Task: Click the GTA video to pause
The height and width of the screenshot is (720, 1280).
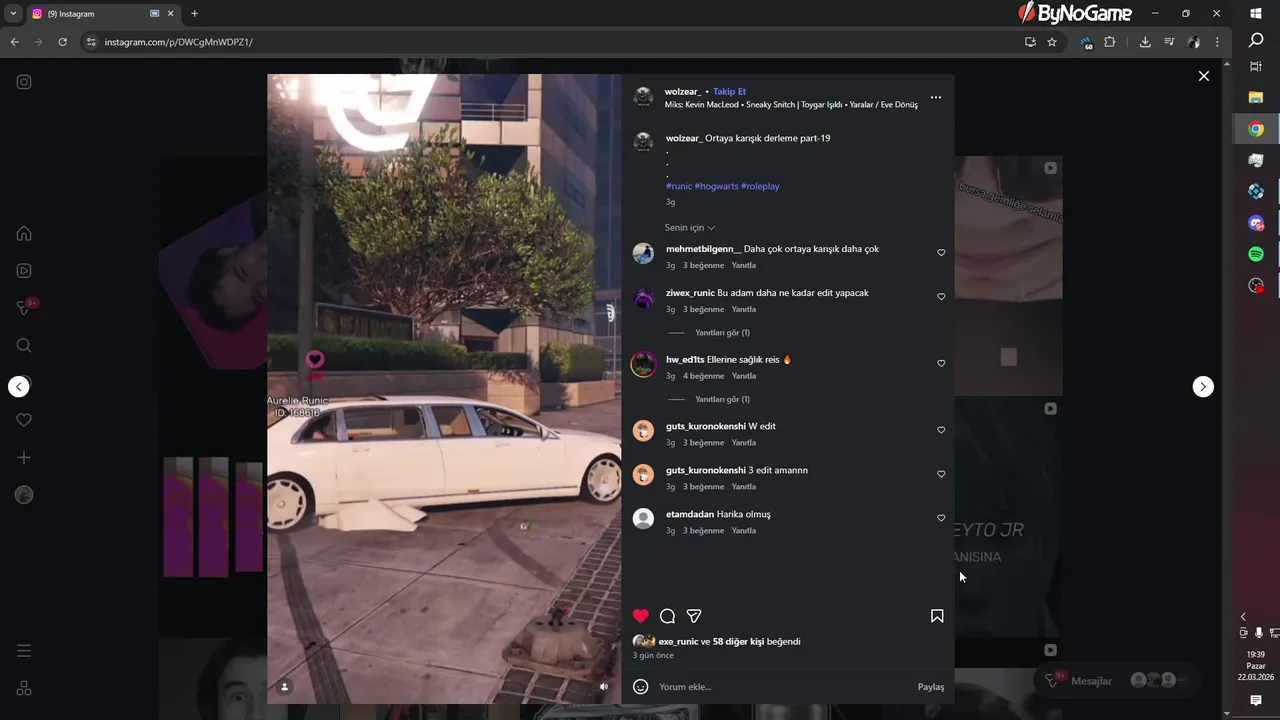Action: (x=444, y=388)
